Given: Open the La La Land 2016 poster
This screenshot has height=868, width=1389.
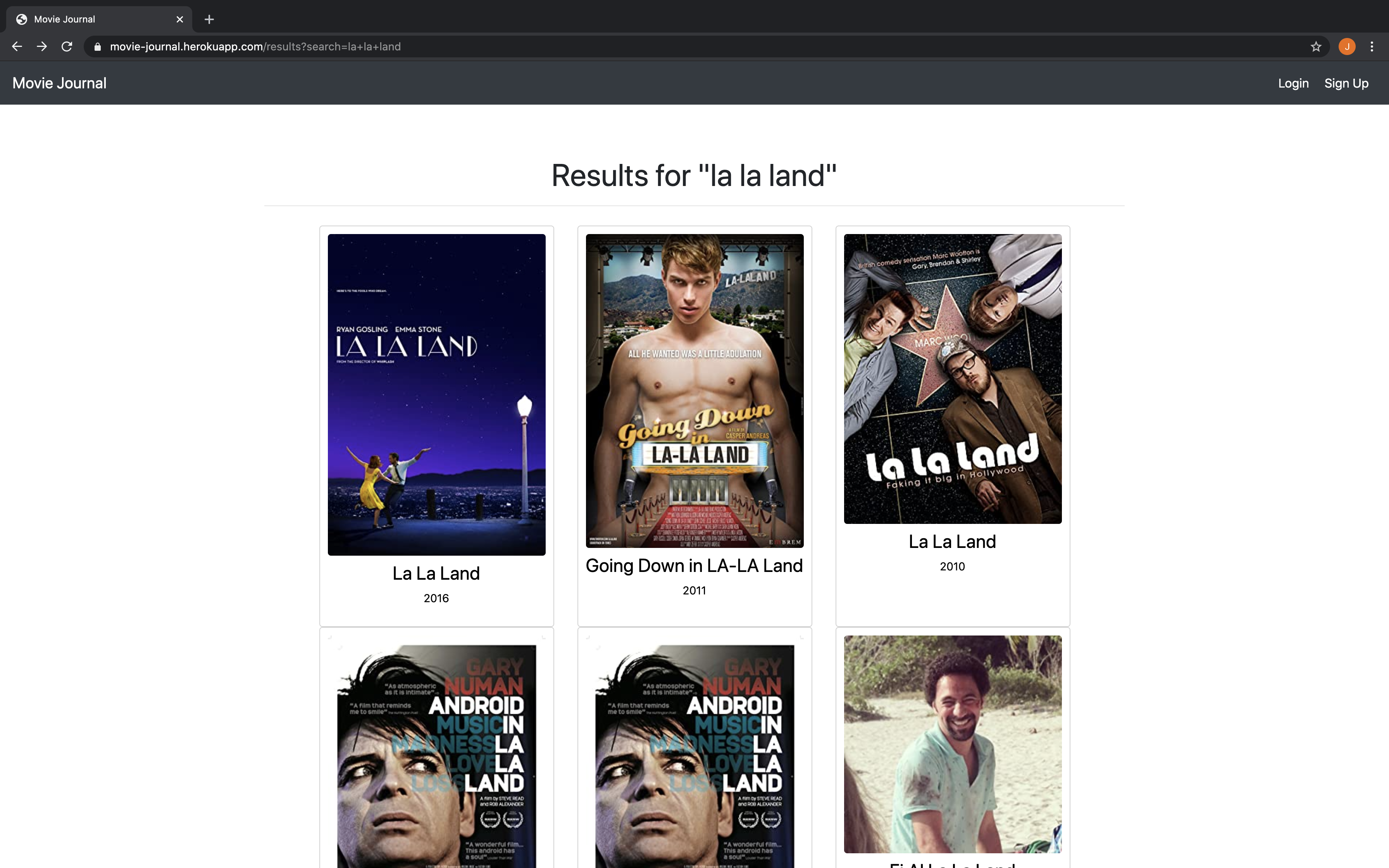Looking at the screenshot, I should click(436, 394).
